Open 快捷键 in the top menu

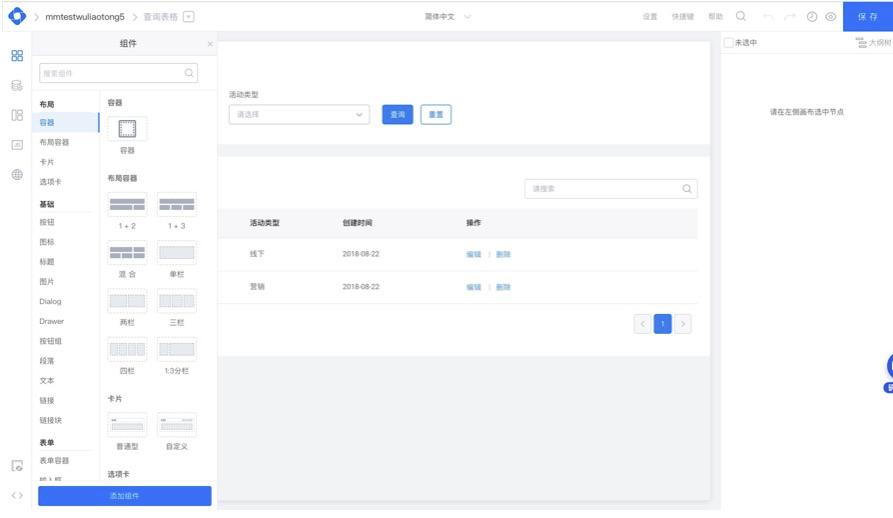(x=683, y=17)
